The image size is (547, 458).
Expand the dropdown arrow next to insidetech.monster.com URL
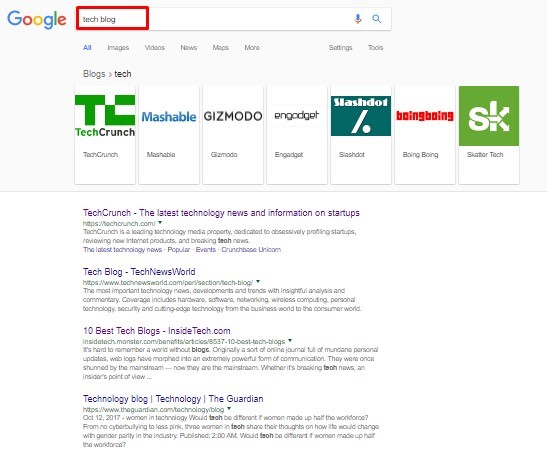point(290,340)
